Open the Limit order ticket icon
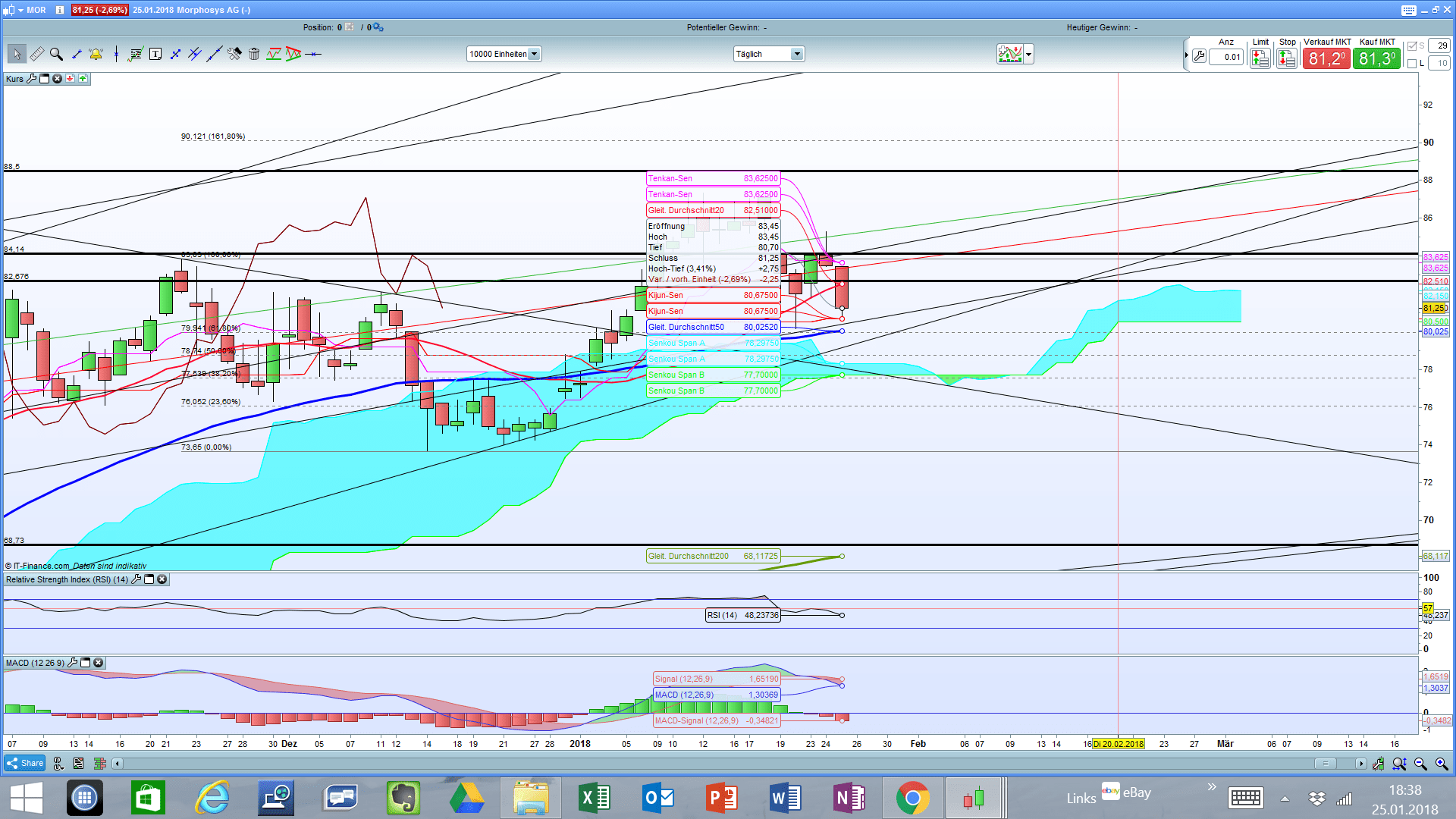The height and width of the screenshot is (819, 1456). 1260,58
